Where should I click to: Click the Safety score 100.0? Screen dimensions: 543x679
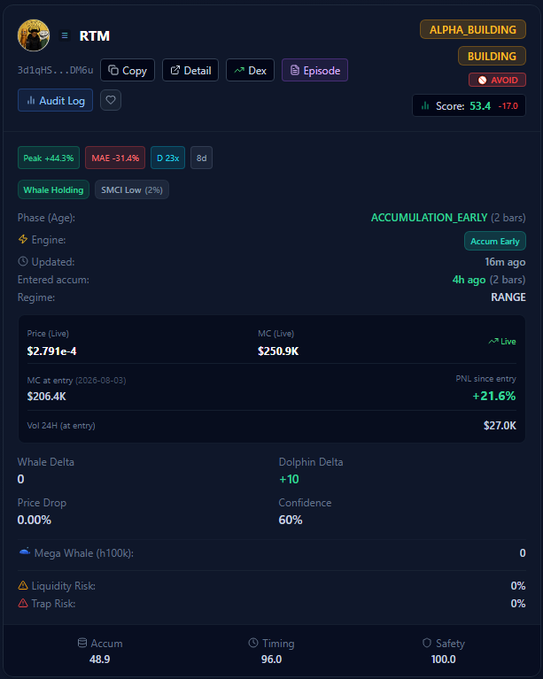click(443, 659)
